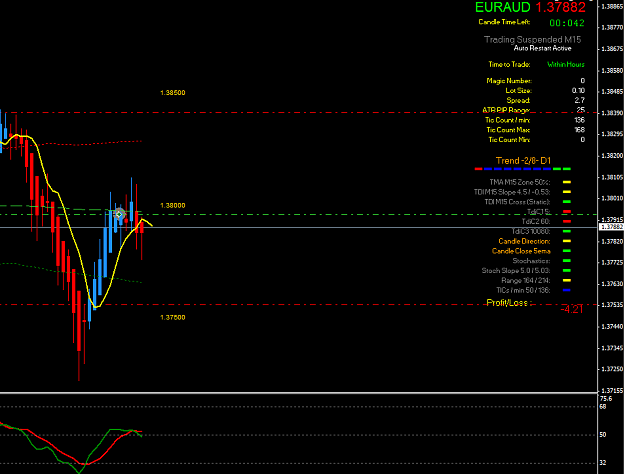The width and height of the screenshot is (625, 474).
Task: Click the Tic Count Min label
Action: coord(509,140)
